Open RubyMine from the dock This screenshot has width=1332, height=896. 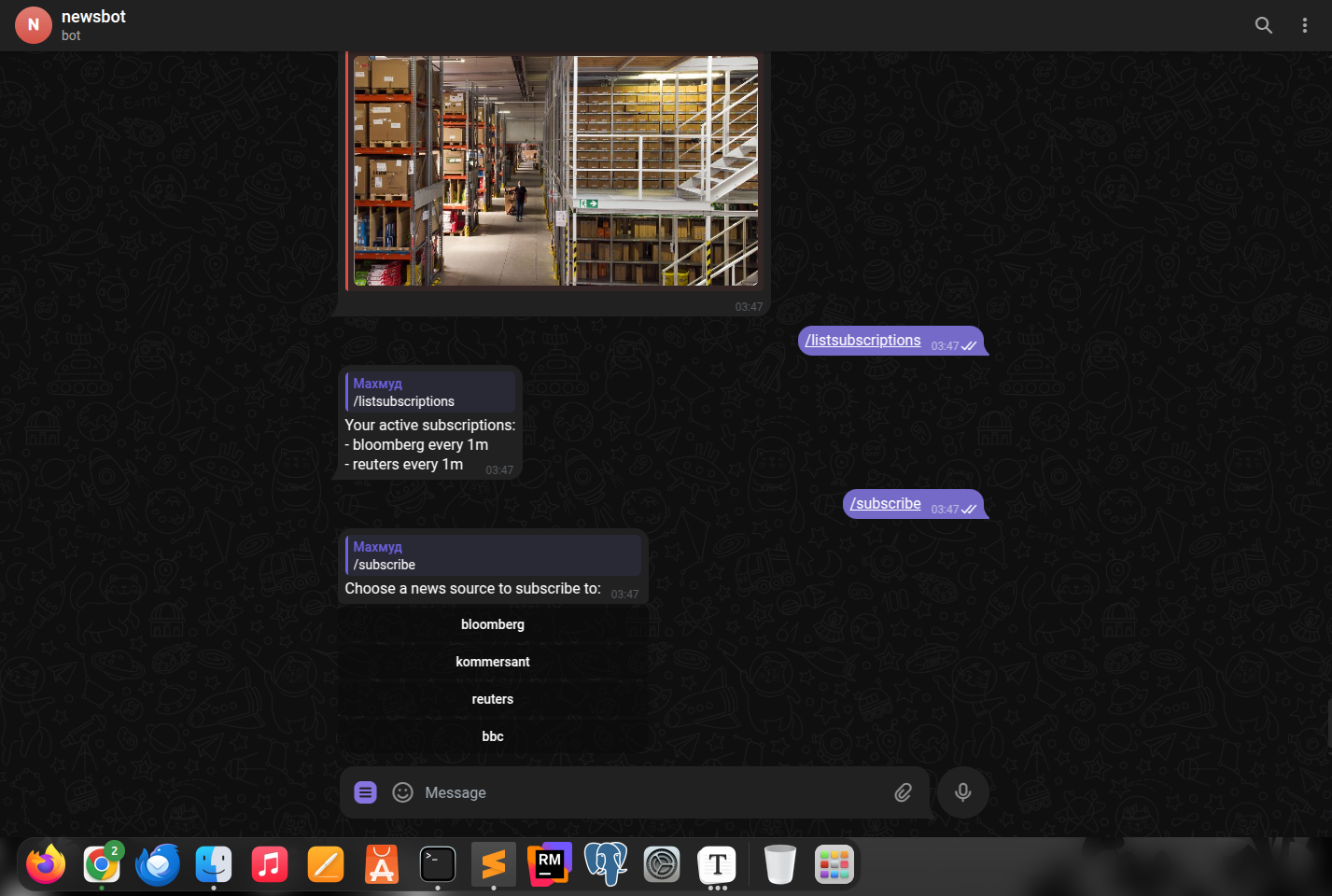point(549,864)
